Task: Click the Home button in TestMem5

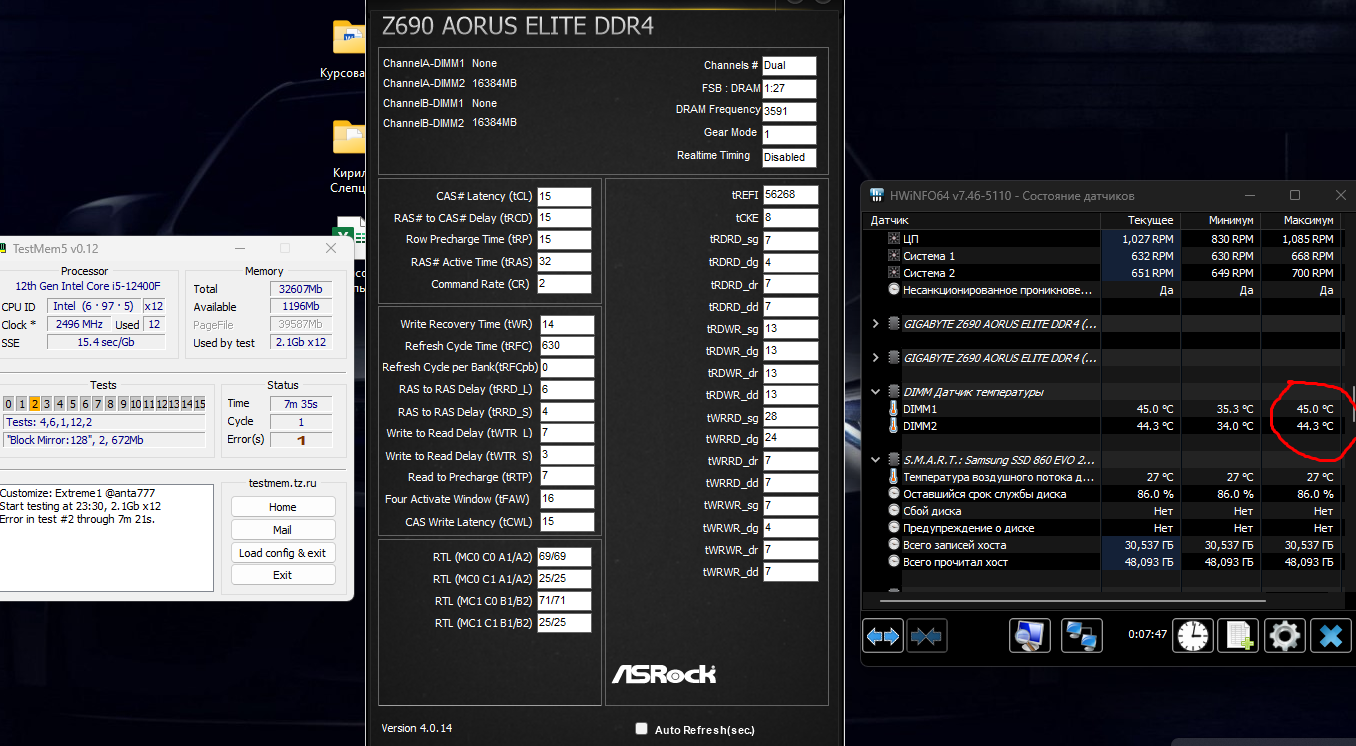Action: (x=283, y=507)
